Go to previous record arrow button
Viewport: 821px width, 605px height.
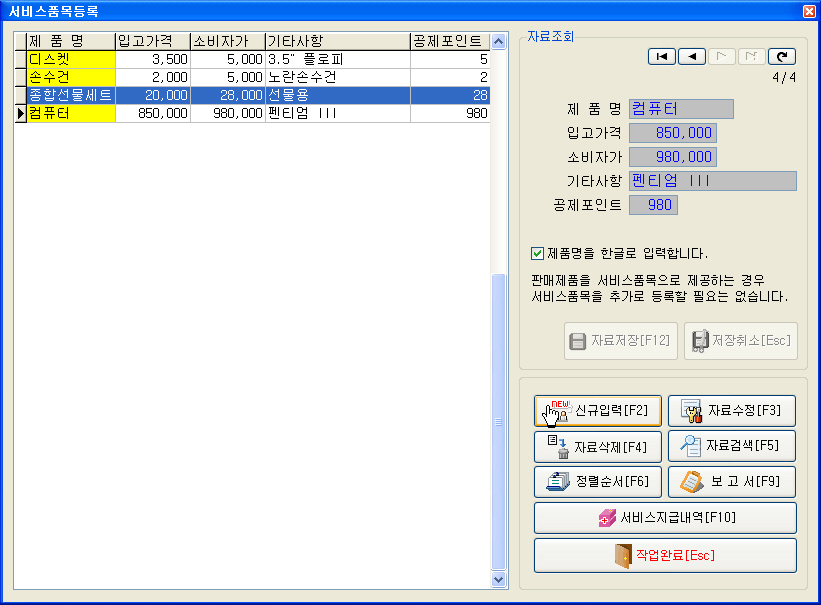[692, 56]
